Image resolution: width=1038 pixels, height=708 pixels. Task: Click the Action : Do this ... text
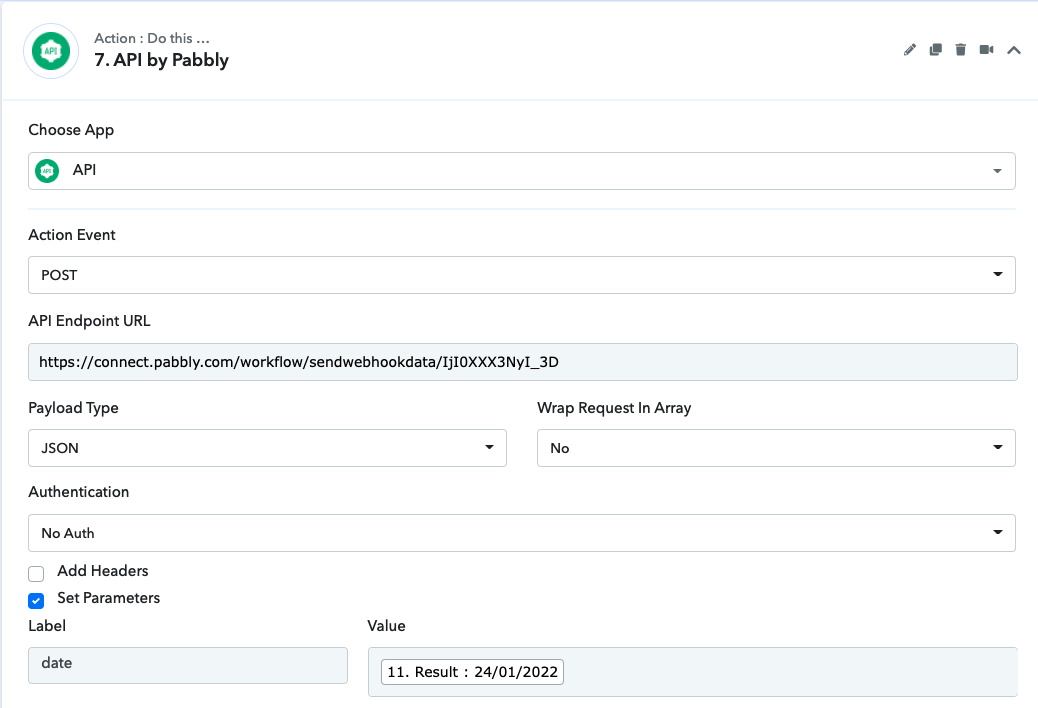[x=152, y=38]
